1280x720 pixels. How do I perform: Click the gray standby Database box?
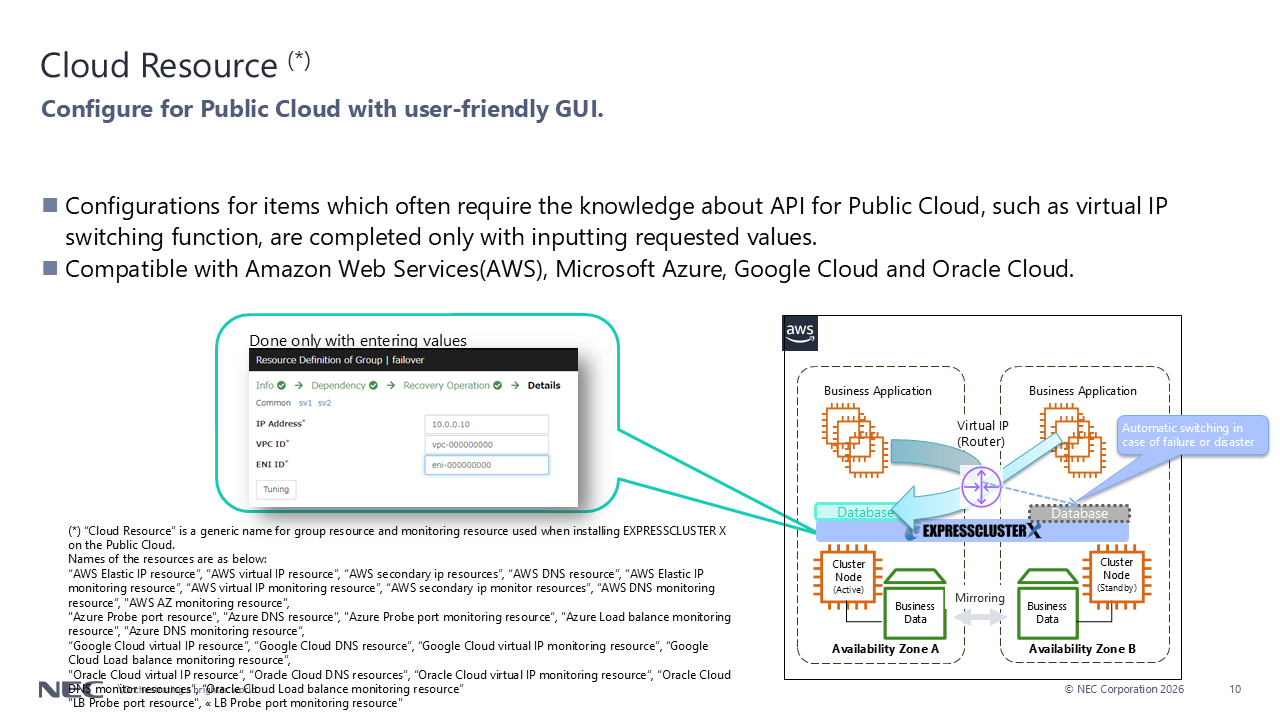[1079, 513]
